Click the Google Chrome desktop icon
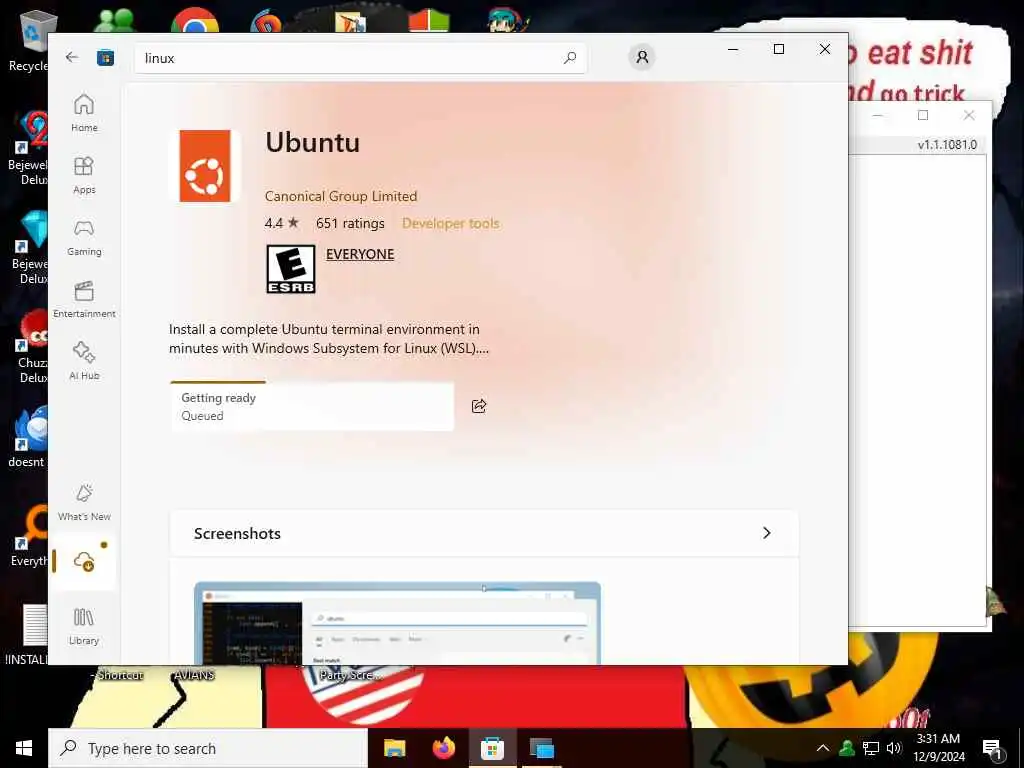The width and height of the screenshot is (1024, 768). [x=195, y=20]
